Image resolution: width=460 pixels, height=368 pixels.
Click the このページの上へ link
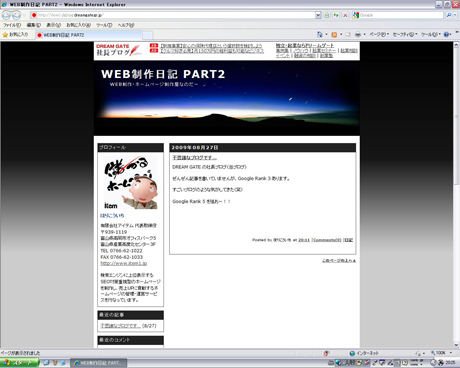pos(339,261)
